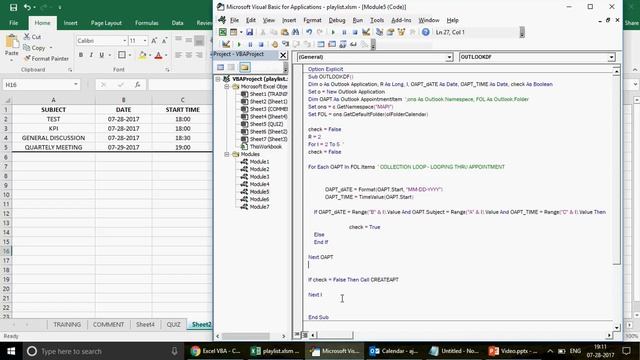
Task: Toggle Design Mode in Standard toolbar
Action: click(x=366, y=32)
